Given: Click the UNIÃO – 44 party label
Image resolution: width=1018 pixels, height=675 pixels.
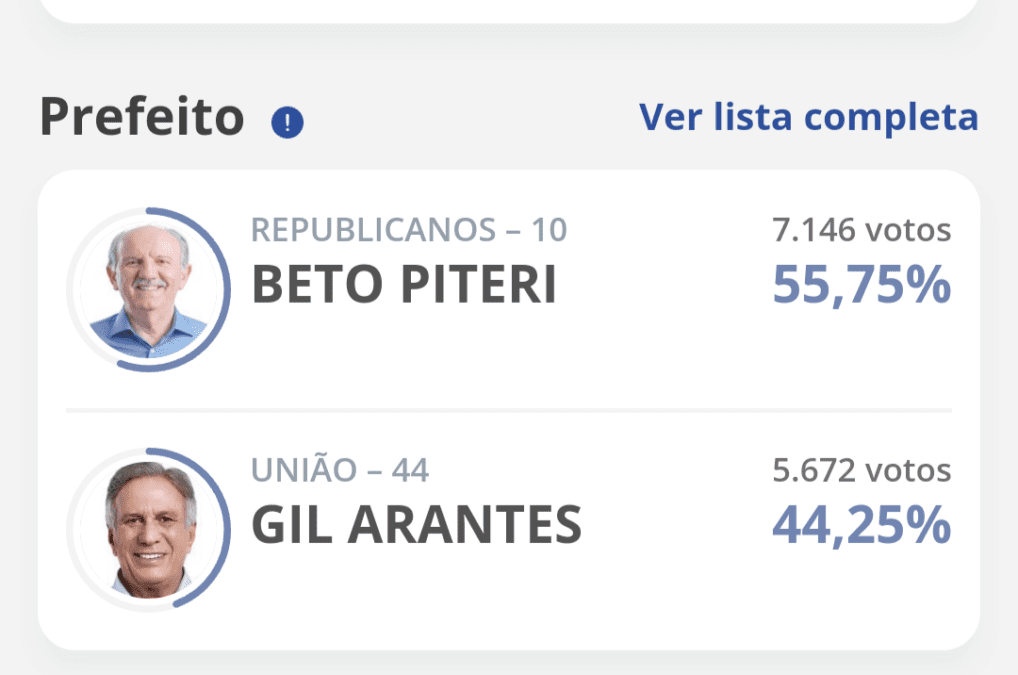Looking at the screenshot, I should pyautogui.click(x=340, y=470).
